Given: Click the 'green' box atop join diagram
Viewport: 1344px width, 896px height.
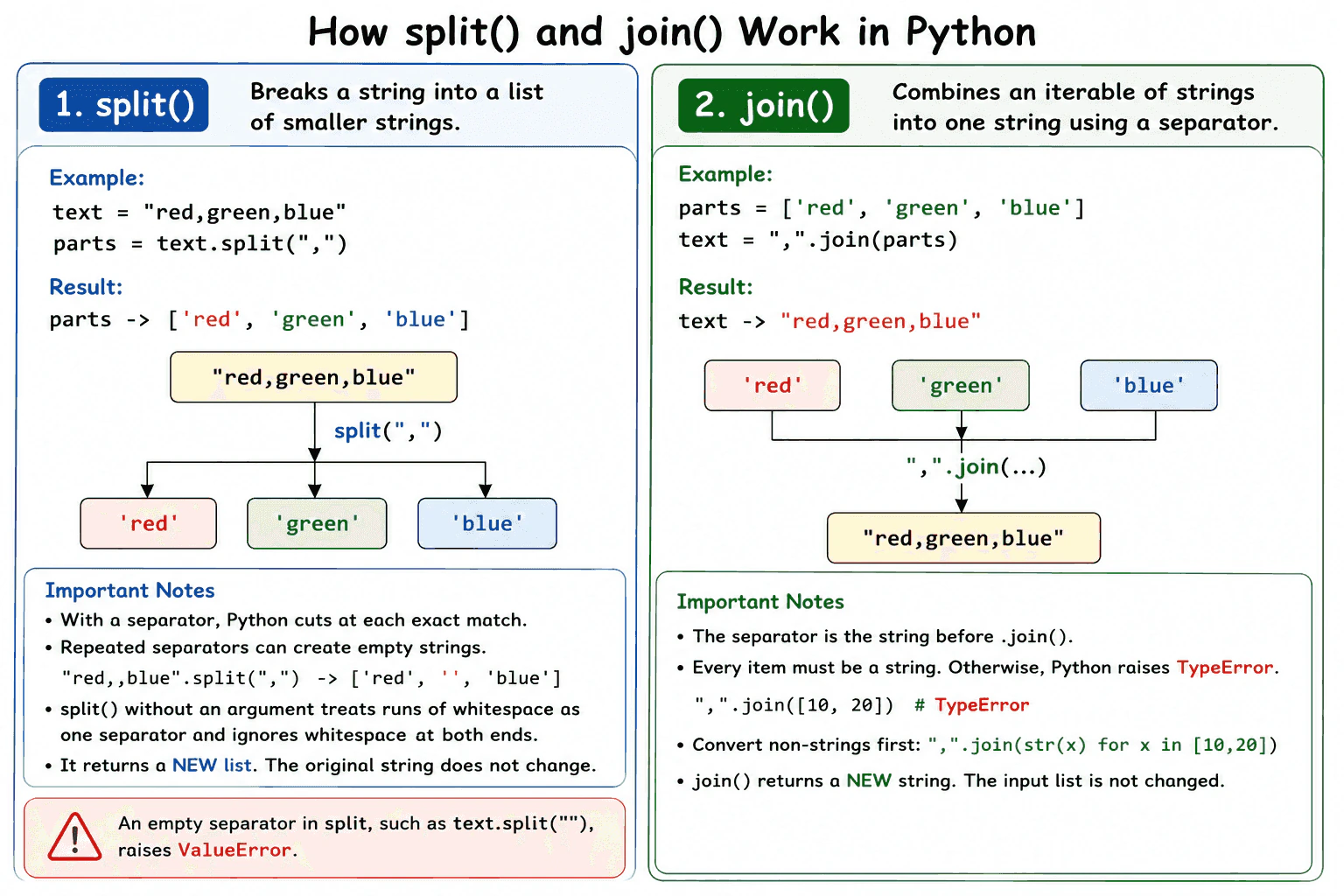Looking at the screenshot, I should 961,385.
